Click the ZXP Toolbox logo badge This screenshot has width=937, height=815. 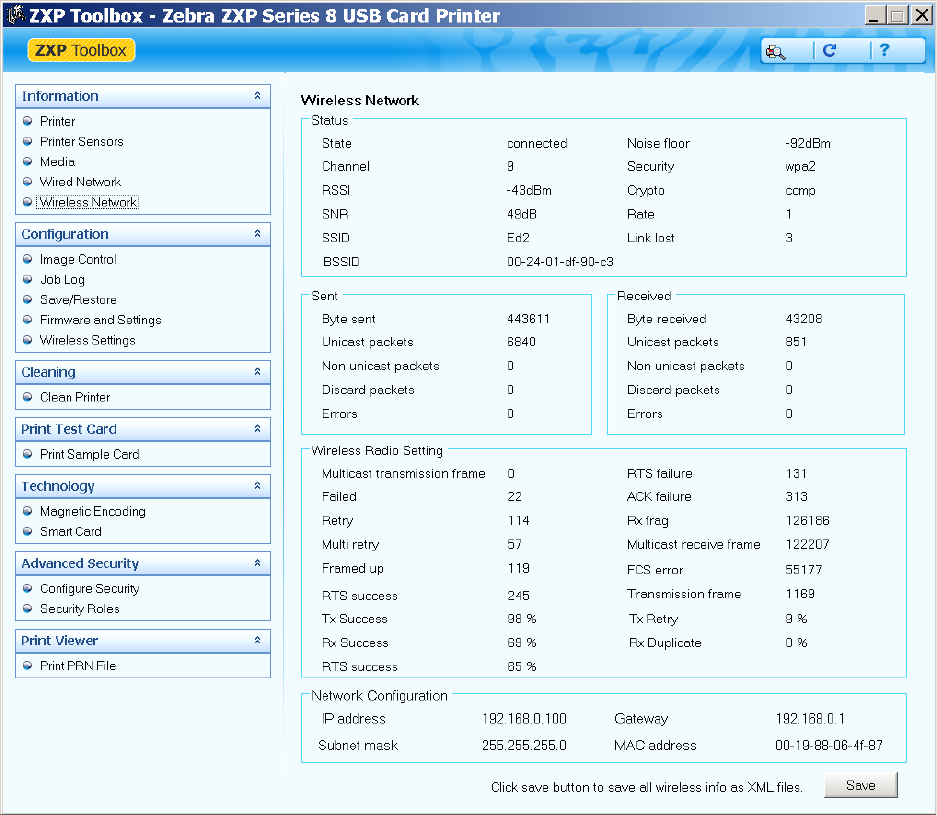(x=81, y=50)
